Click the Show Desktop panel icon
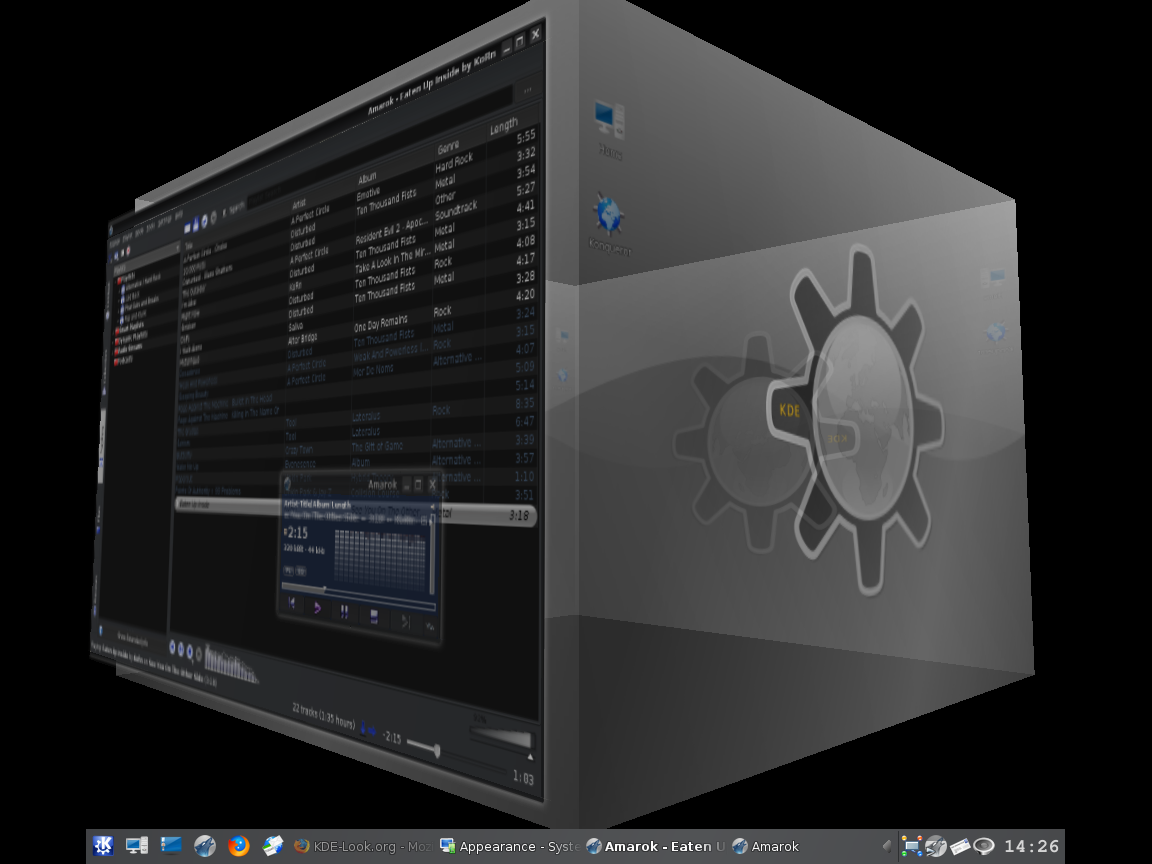1152x864 pixels. [170, 846]
